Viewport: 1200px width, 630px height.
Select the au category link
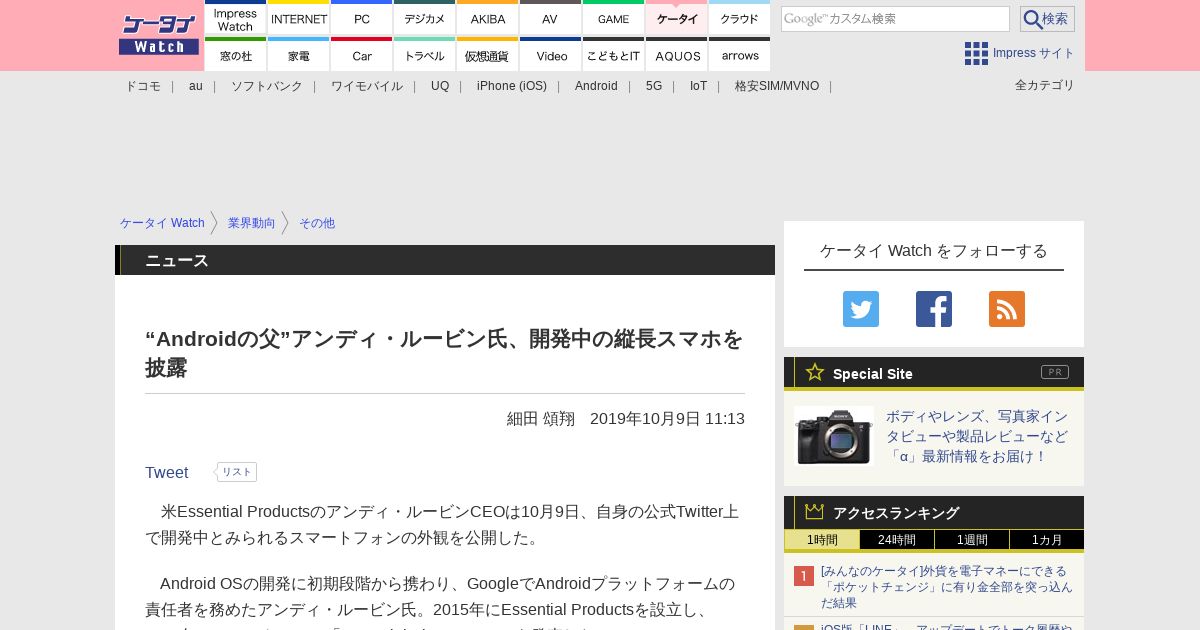(x=196, y=86)
